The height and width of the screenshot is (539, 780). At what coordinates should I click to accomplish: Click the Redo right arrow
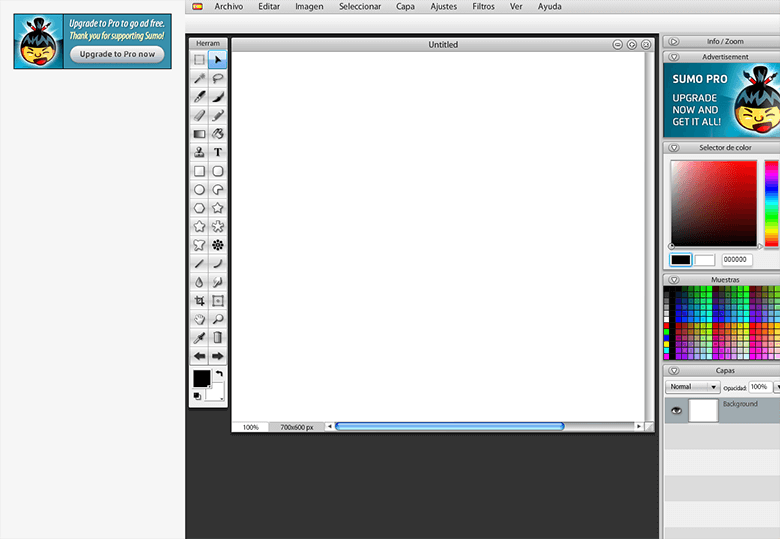click(x=217, y=356)
